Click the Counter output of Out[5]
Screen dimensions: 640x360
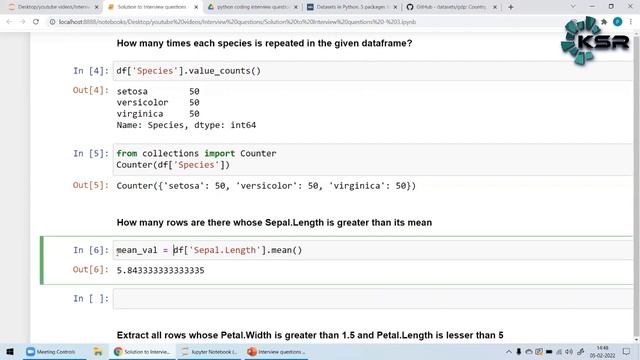pyautogui.click(x=266, y=186)
